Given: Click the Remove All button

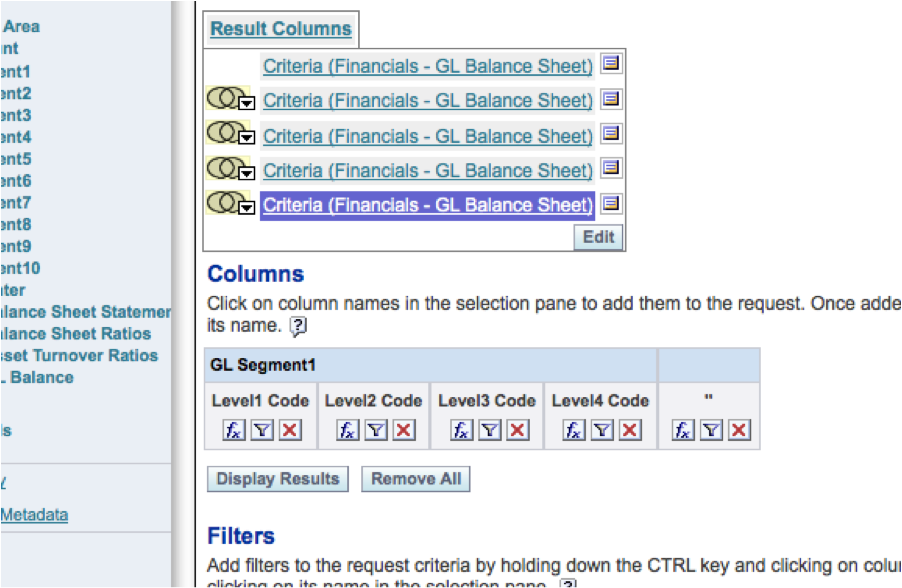Looking at the screenshot, I should pyautogui.click(x=415, y=478).
